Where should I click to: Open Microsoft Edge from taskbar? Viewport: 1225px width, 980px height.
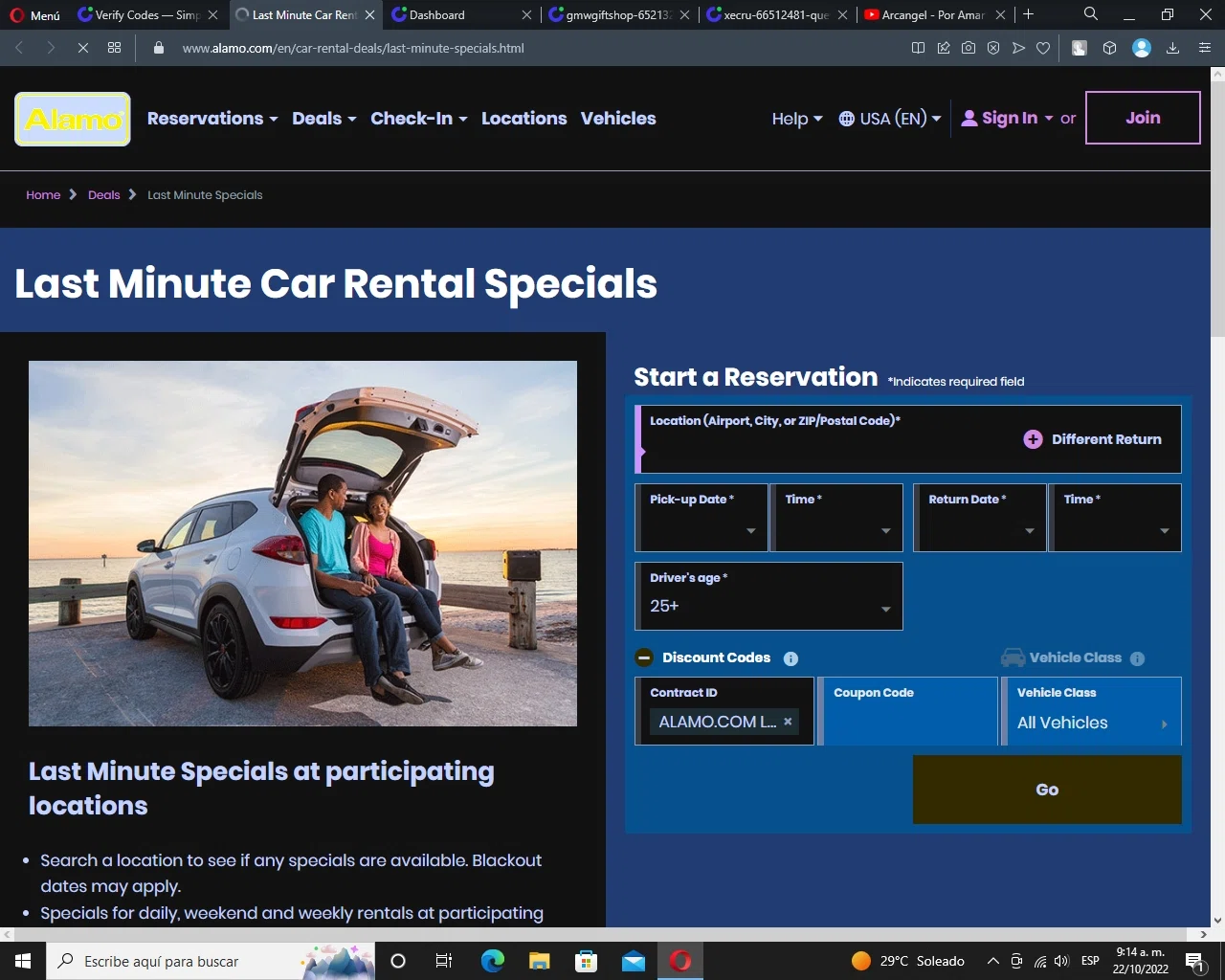tap(493, 961)
